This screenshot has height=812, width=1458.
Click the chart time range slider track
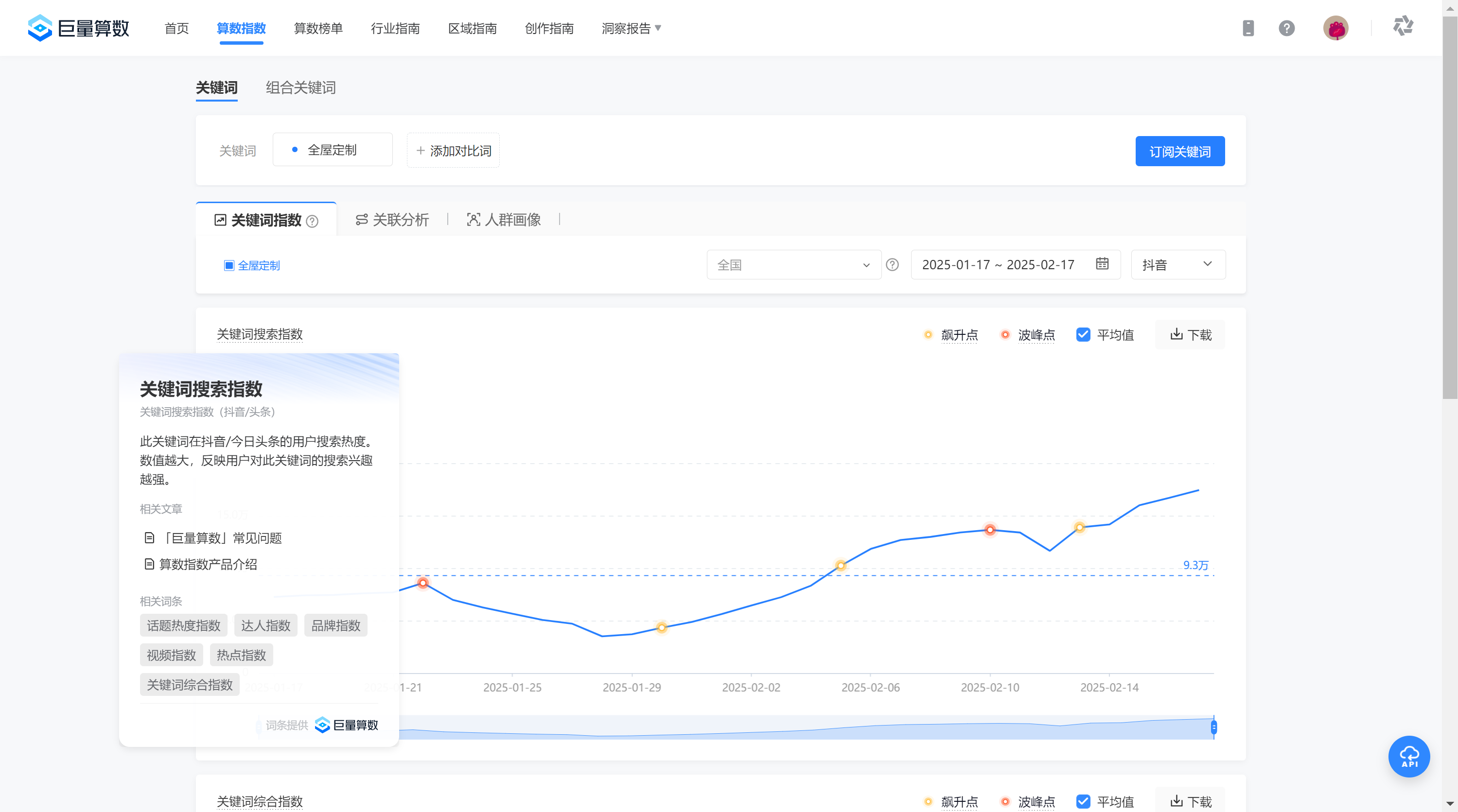[807, 727]
